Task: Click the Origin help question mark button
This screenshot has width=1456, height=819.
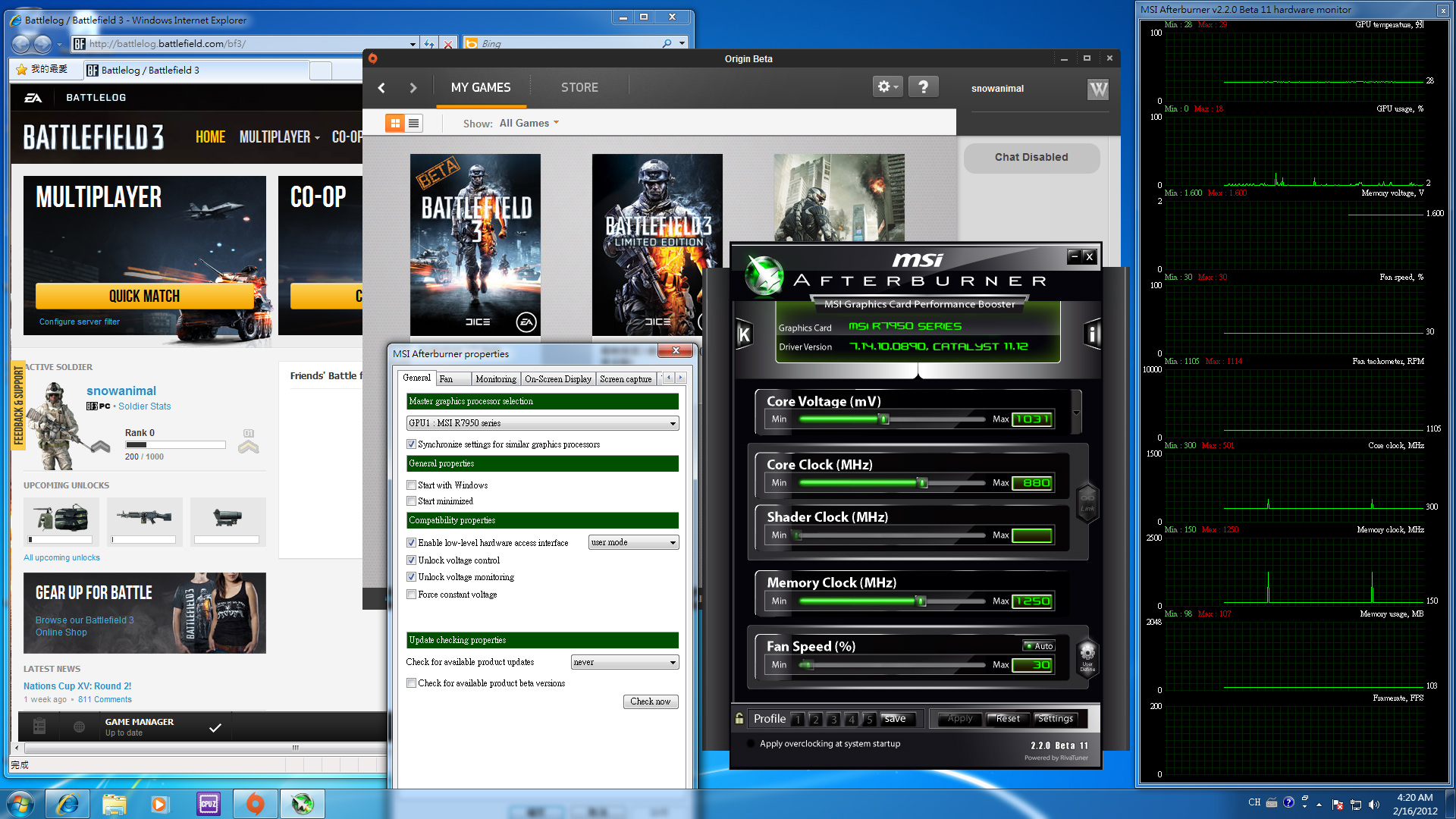Action: pos(923,87)
